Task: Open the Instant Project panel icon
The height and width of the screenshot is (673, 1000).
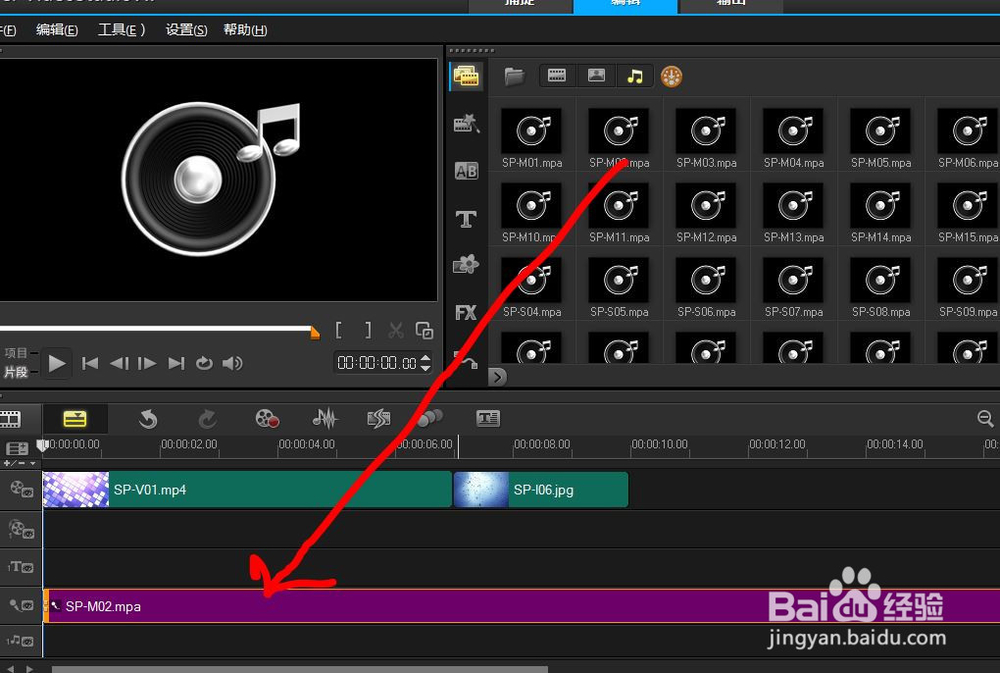Action: [466, 123]
